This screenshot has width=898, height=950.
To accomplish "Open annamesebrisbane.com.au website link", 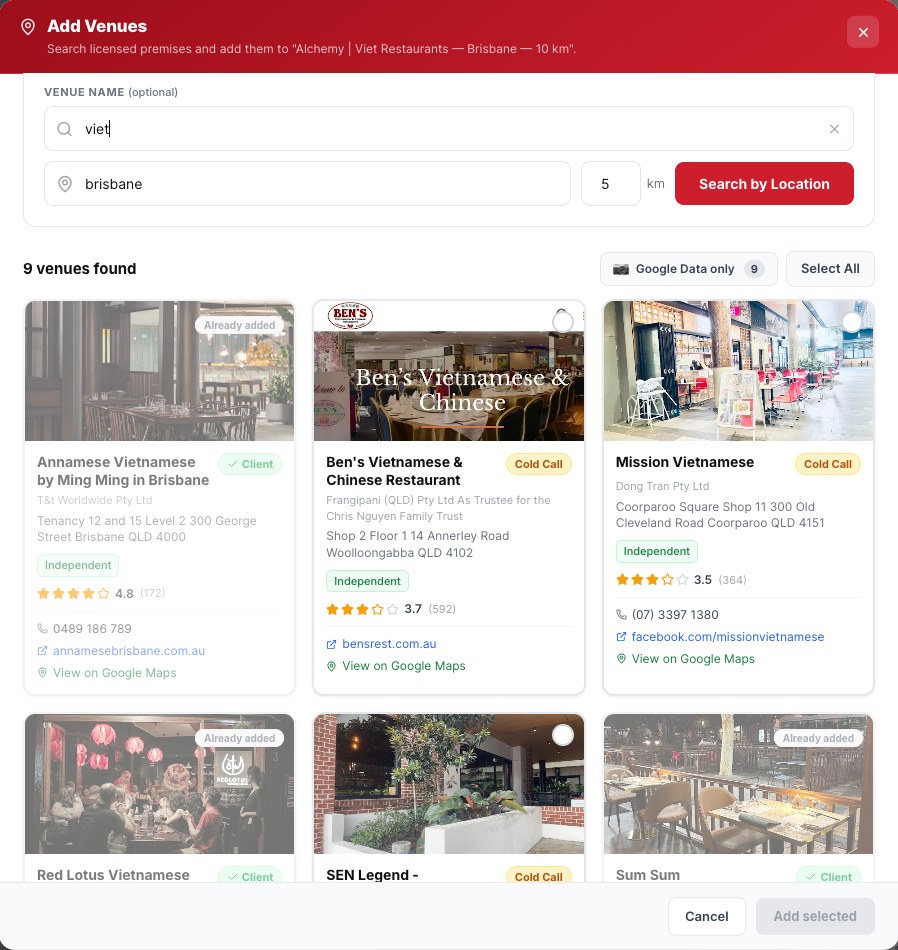I will [128, 651].
